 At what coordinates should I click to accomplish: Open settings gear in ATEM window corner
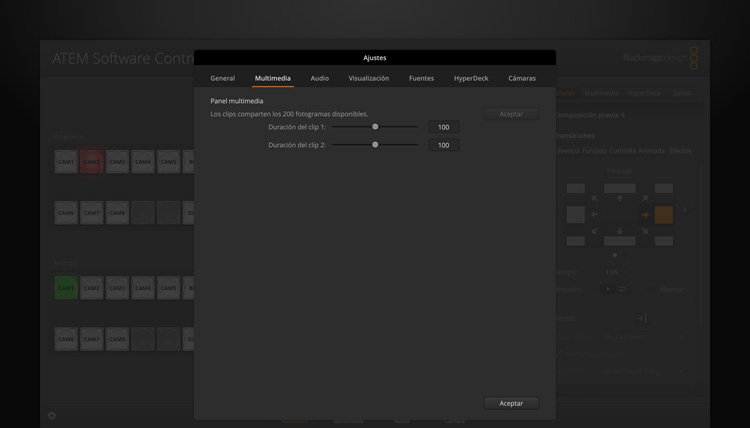pyautogui.click(x=52, y=416)
